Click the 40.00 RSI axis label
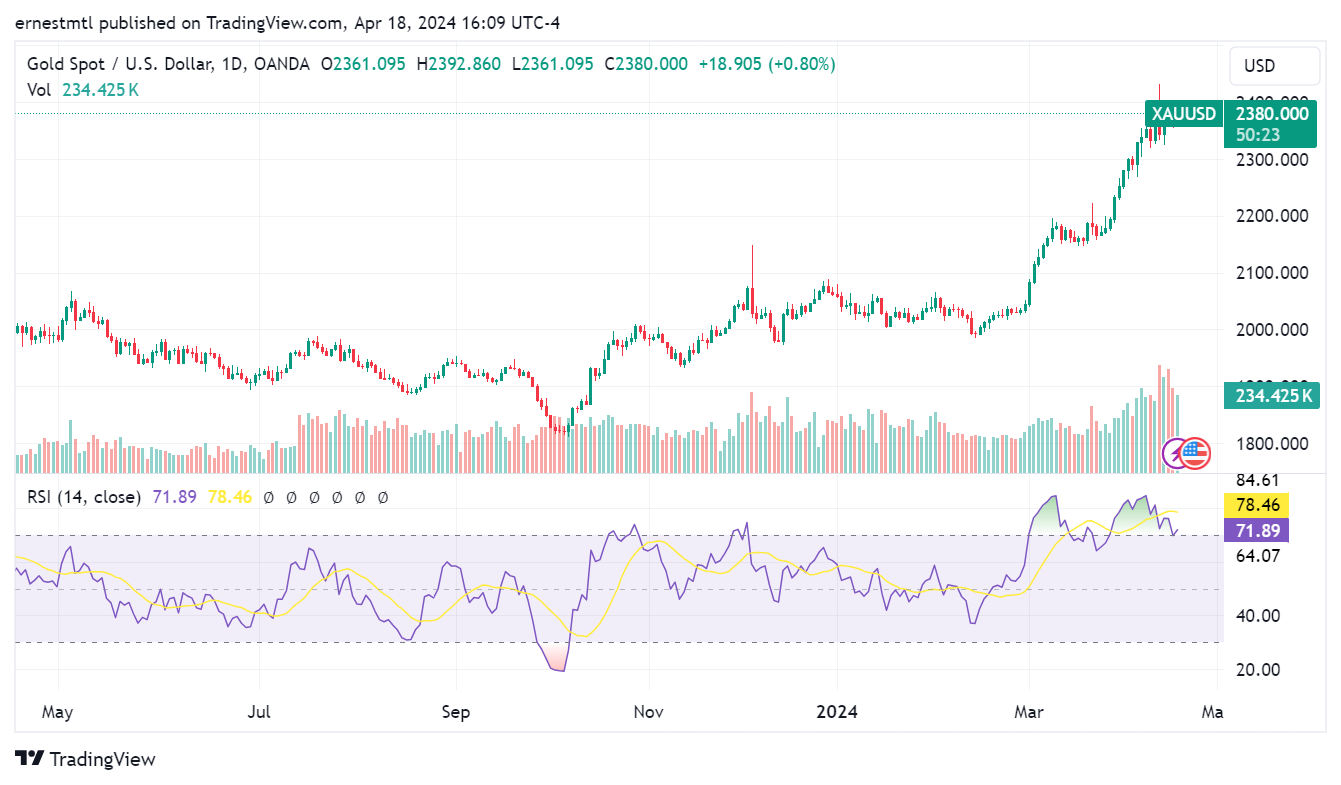The width and height of the screenshot is (1341, 785). tap(1258, 615)
